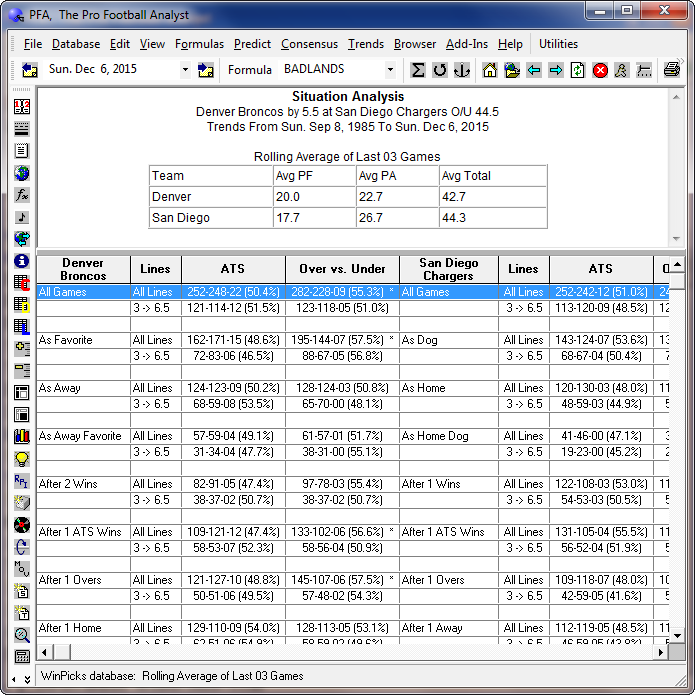Open the table with blue L icon

(x=22, y=327)
